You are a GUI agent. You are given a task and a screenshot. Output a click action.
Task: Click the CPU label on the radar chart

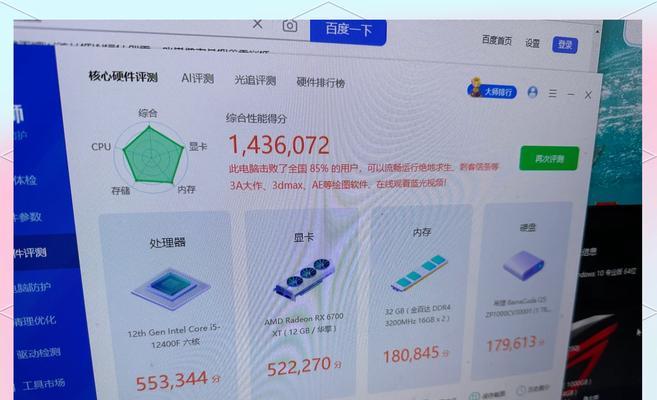tap(101, 147)
